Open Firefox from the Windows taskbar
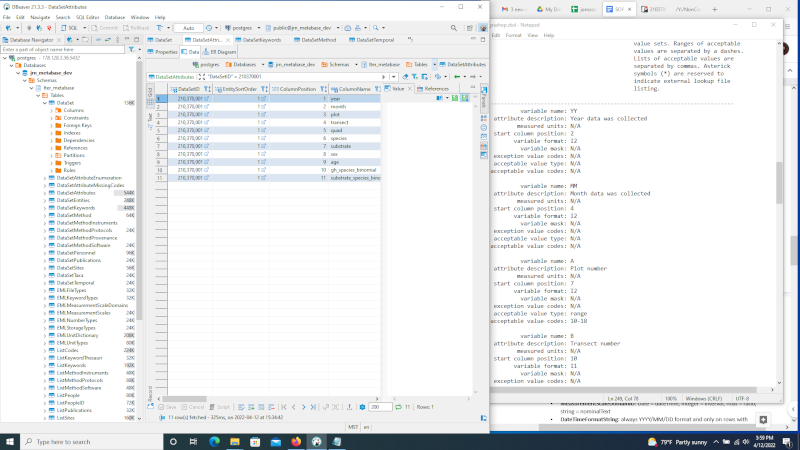Screen dimensions: 800x450 pyautogui.click(x=296, y=440)
